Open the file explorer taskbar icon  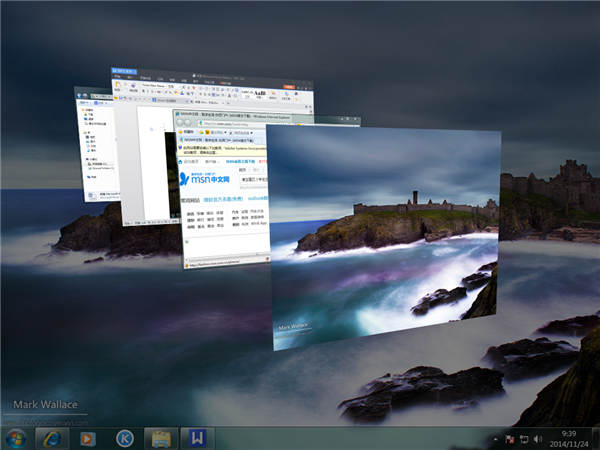(x=160, y=438)
